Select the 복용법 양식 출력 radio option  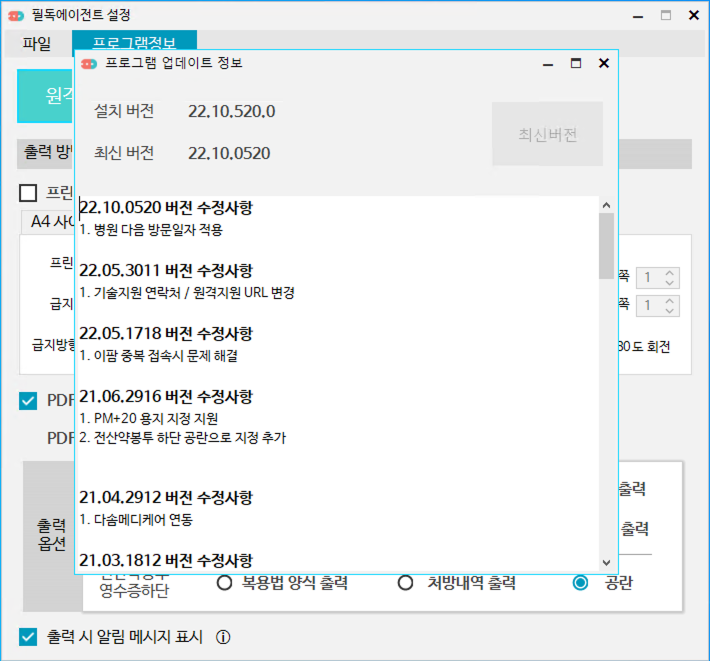tap(225, 583)
